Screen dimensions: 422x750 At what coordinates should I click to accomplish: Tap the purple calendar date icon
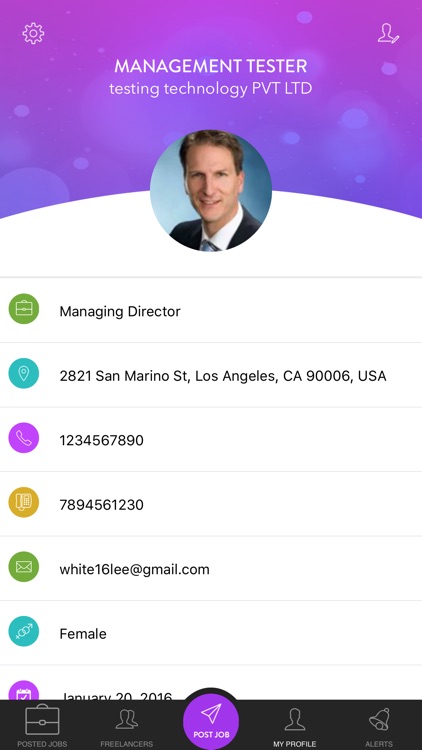point(23,690)
